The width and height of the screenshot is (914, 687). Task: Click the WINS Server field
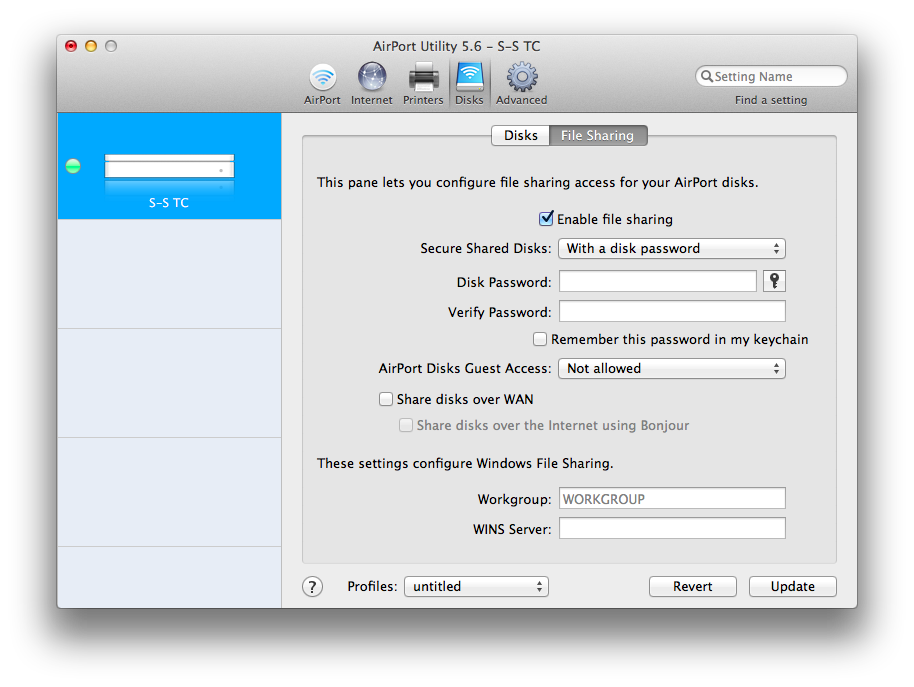pos(672,529)
